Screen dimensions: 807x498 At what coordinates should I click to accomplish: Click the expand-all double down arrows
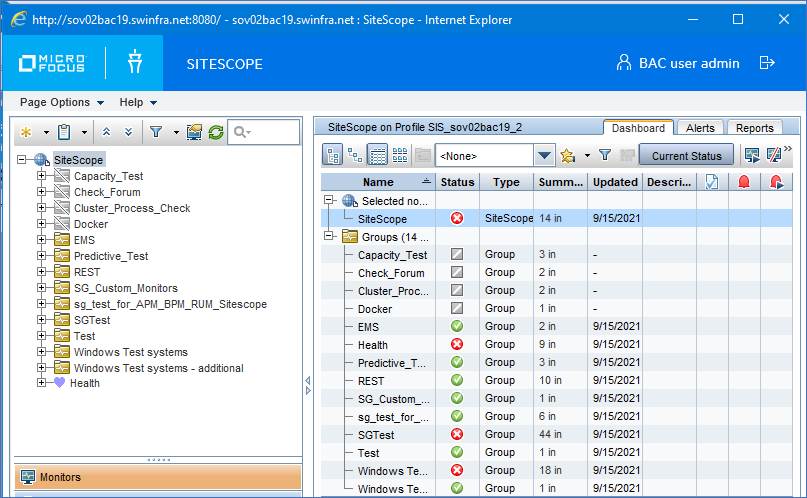pos(126,132)
